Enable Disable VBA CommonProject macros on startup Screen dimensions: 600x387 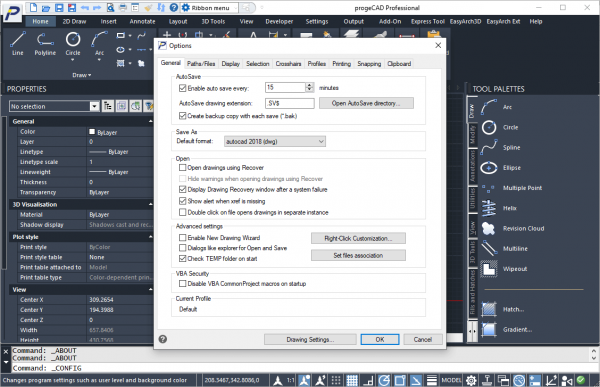pos(183,284)
